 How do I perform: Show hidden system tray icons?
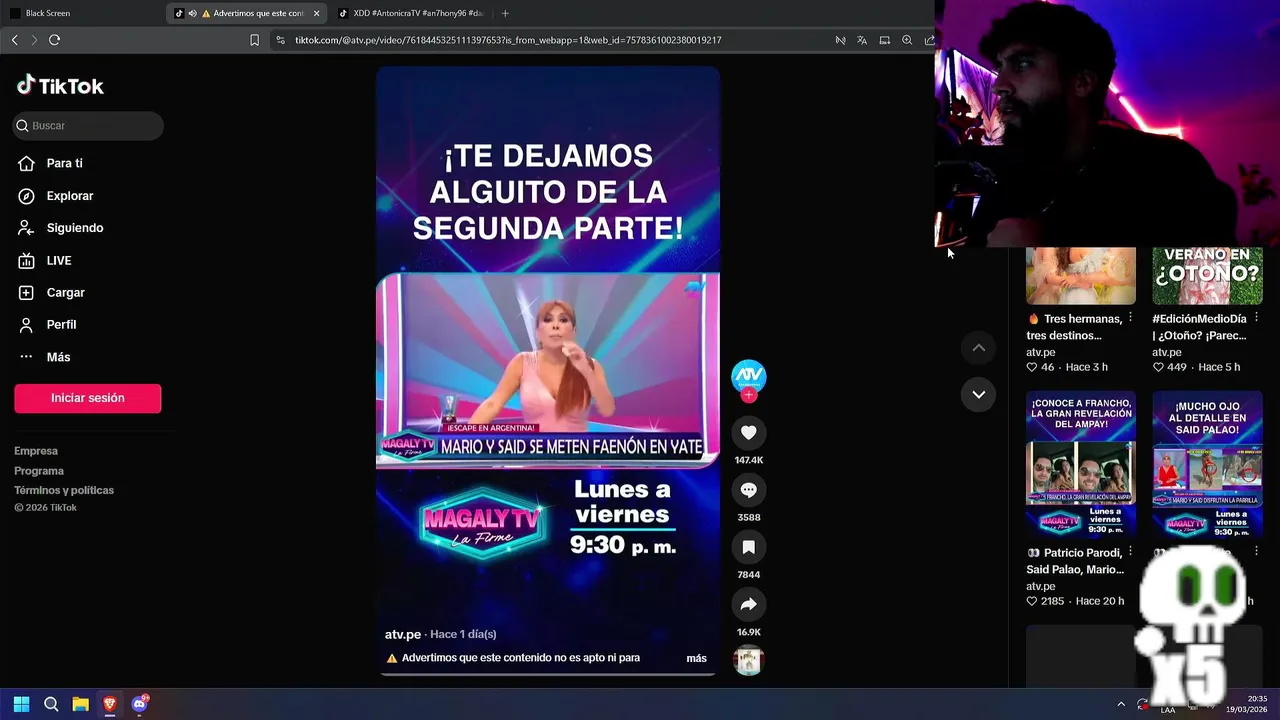(1121, 704)
